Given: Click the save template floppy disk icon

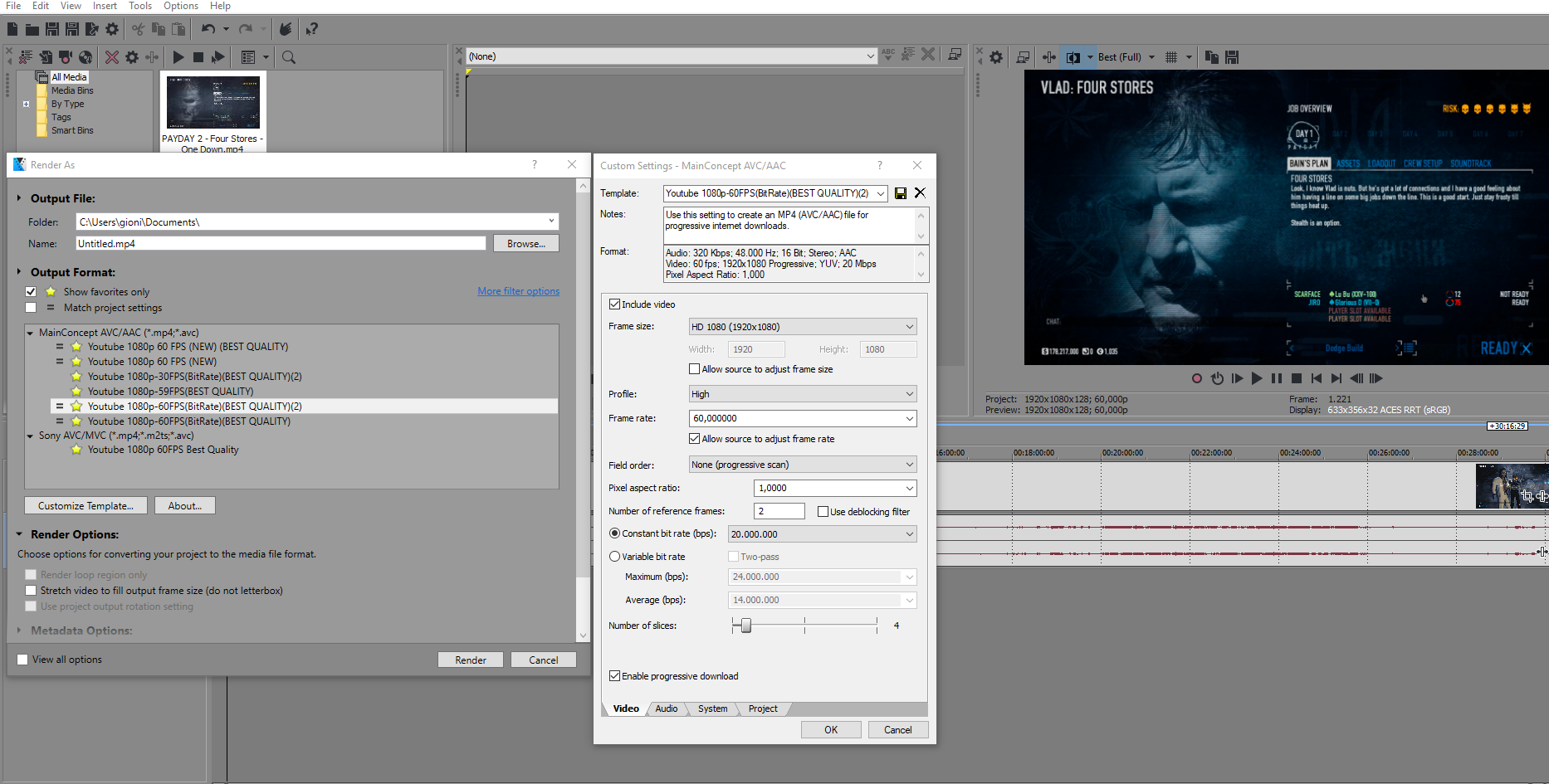Looking at the screenshot, I should tap(901, 193).
